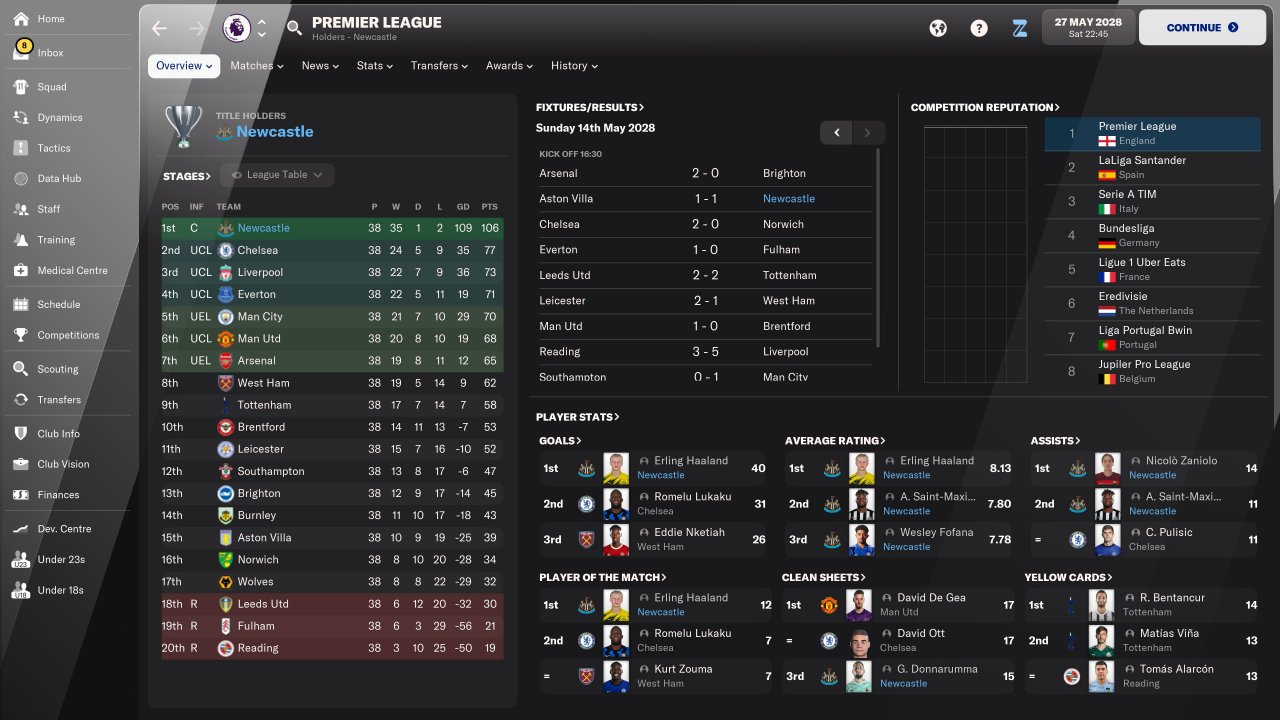Open Competitions in the sidebar
The height and width of the screenshot is (720, 1280).
(x=70, y=335)
